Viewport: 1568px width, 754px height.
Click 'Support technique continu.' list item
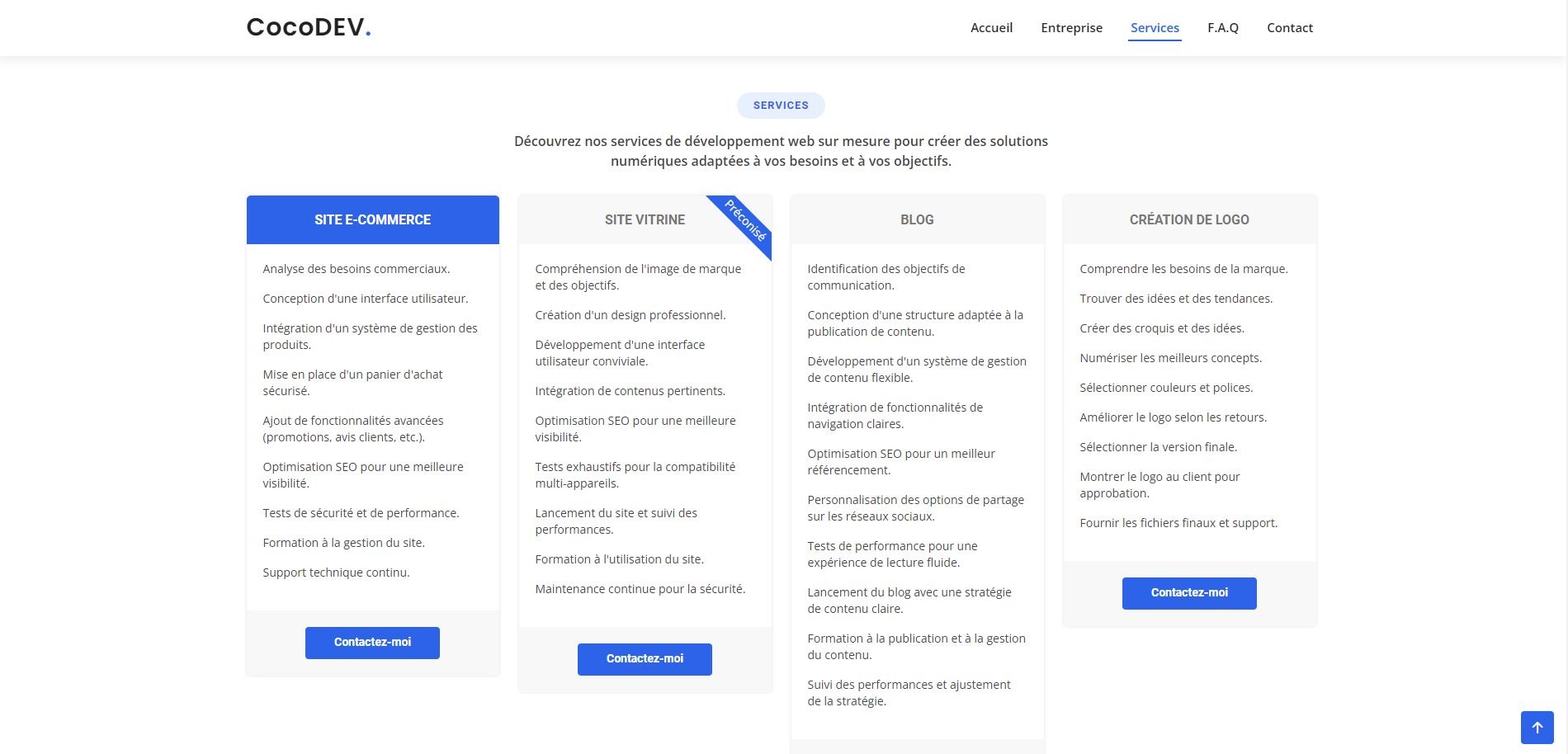tap(336, 573)
